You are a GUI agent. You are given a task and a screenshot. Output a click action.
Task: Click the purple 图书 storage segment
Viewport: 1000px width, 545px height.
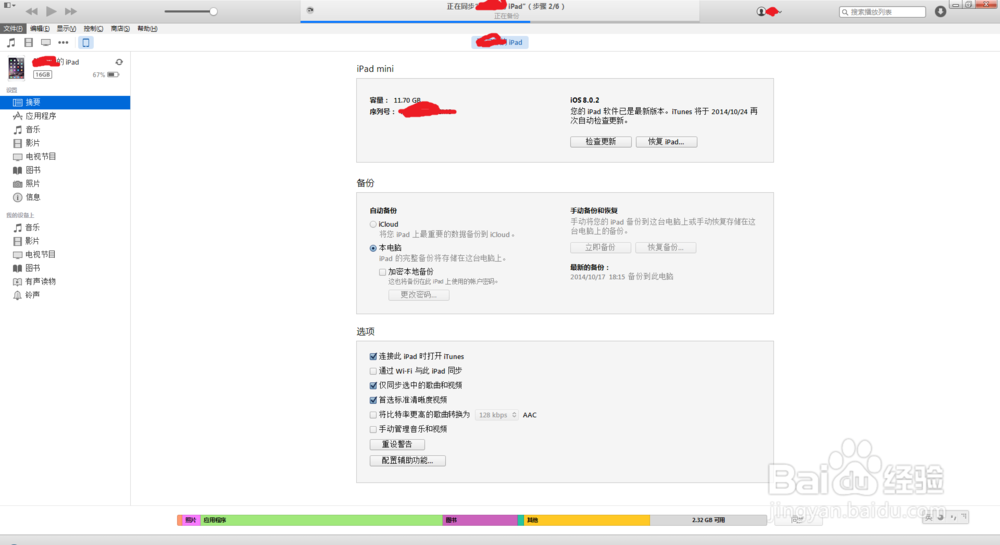pyautogui.click(x=480, y=520)
